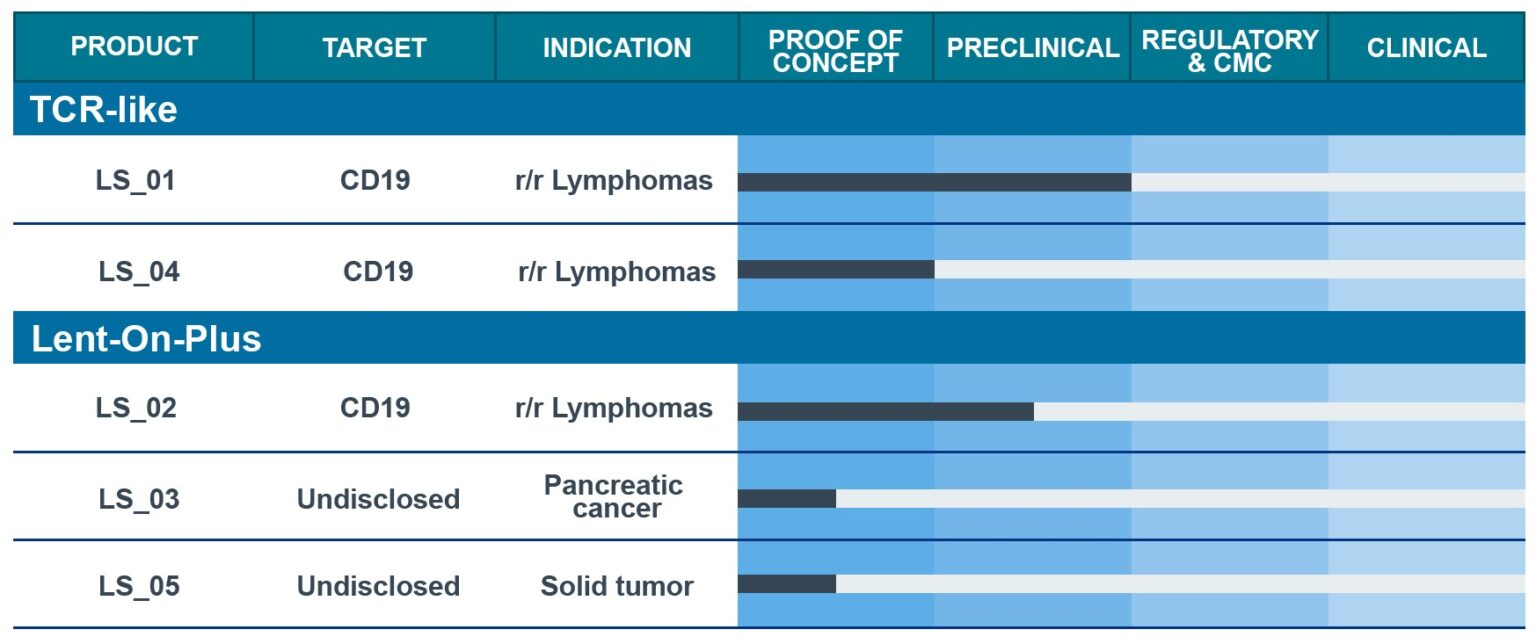The image size is (1536, 644).
Task: Select the Solid tumor indication text
Action: point(616,586)
